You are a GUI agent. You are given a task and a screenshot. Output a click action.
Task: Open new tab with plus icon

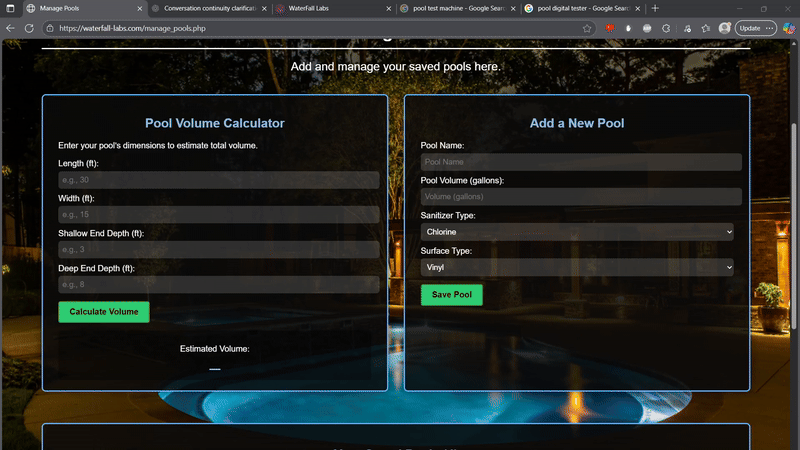click(656, 8)
